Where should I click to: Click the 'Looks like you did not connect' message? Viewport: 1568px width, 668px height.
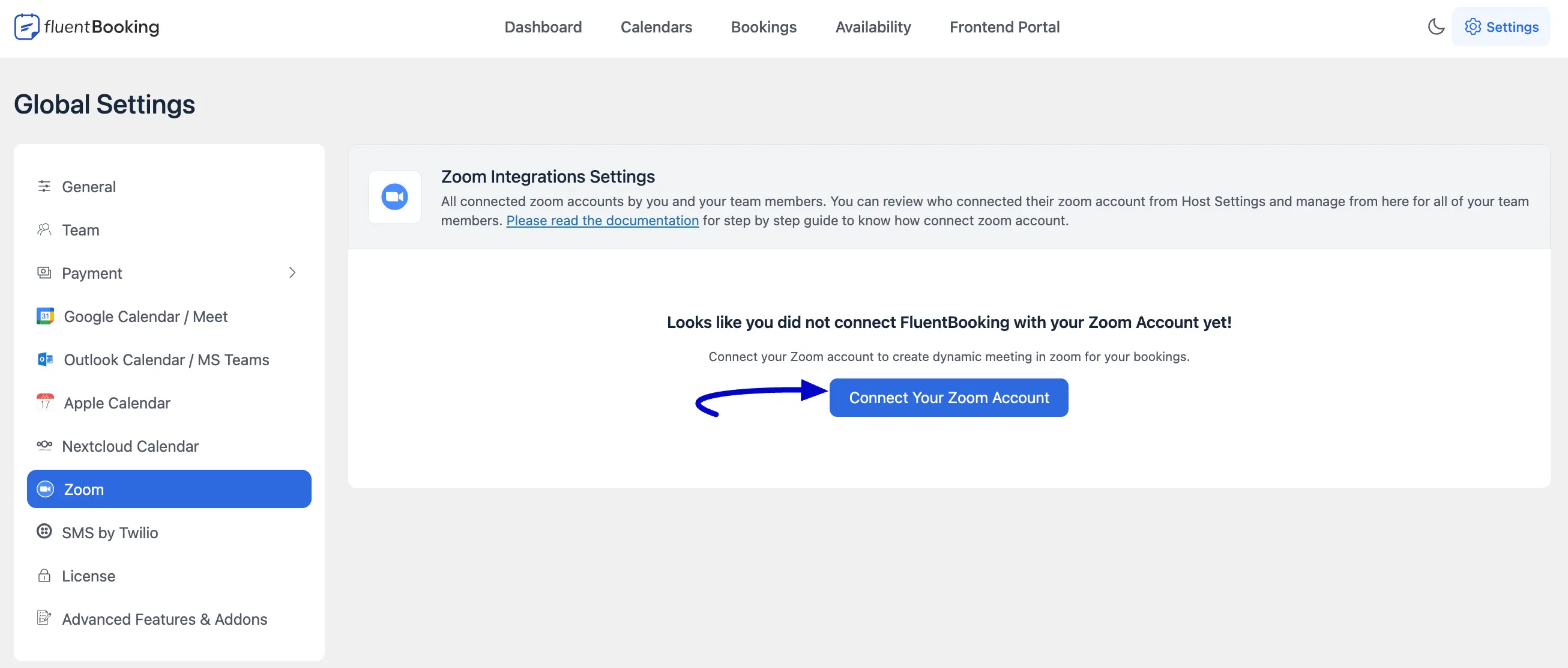[x=949, y=322]
